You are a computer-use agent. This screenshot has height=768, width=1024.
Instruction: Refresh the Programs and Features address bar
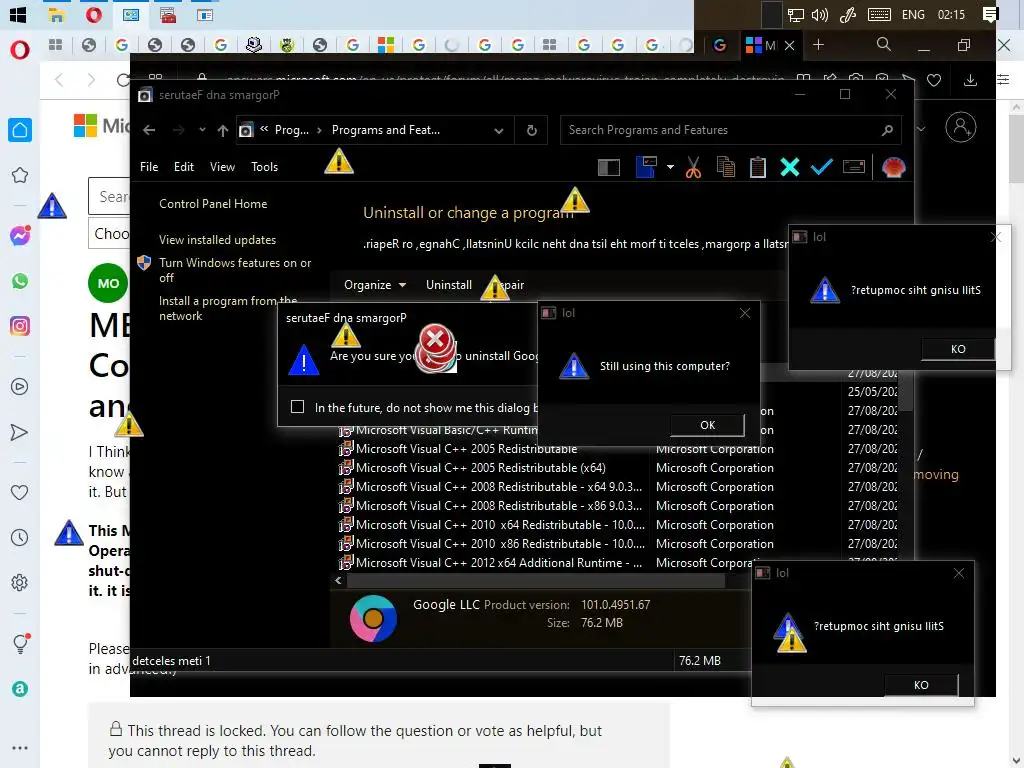click(x=532, y=130)
